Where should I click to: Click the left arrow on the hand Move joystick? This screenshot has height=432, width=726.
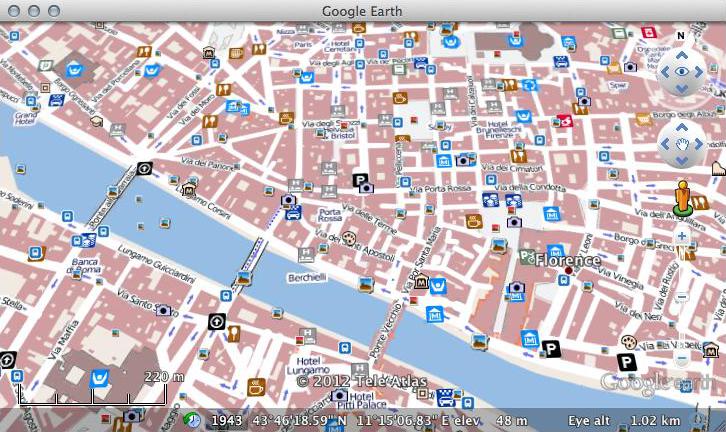[x=665, y=144]
